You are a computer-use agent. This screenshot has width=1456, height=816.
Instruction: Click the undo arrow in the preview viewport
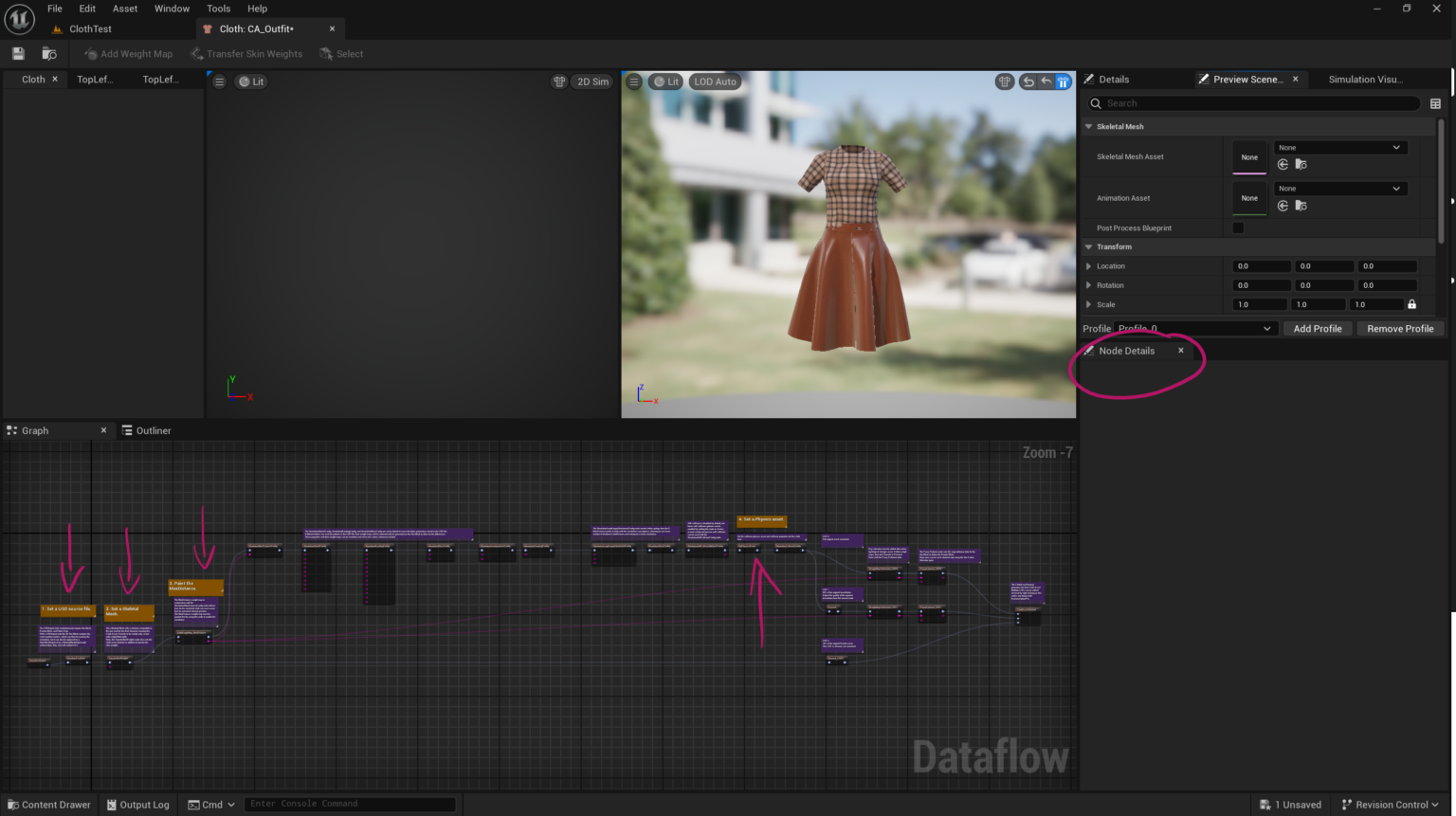(1028, 82)
